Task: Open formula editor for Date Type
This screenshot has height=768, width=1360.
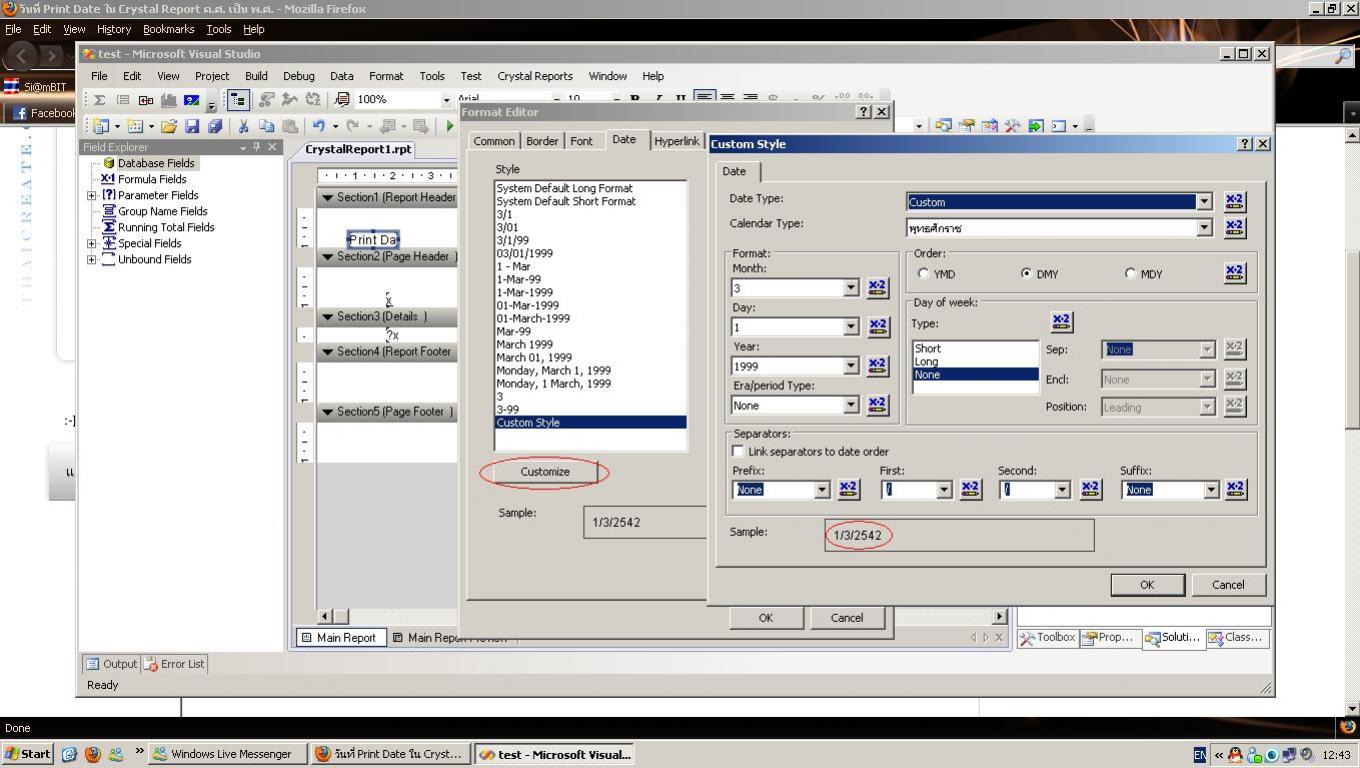Action: pyautogui.click(x=1234, y=202)
